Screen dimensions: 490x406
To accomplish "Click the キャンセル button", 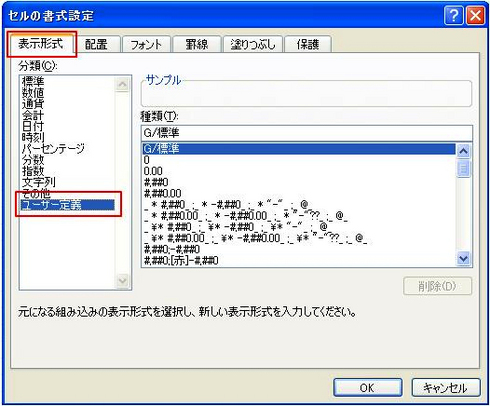I will pos(446,388).
